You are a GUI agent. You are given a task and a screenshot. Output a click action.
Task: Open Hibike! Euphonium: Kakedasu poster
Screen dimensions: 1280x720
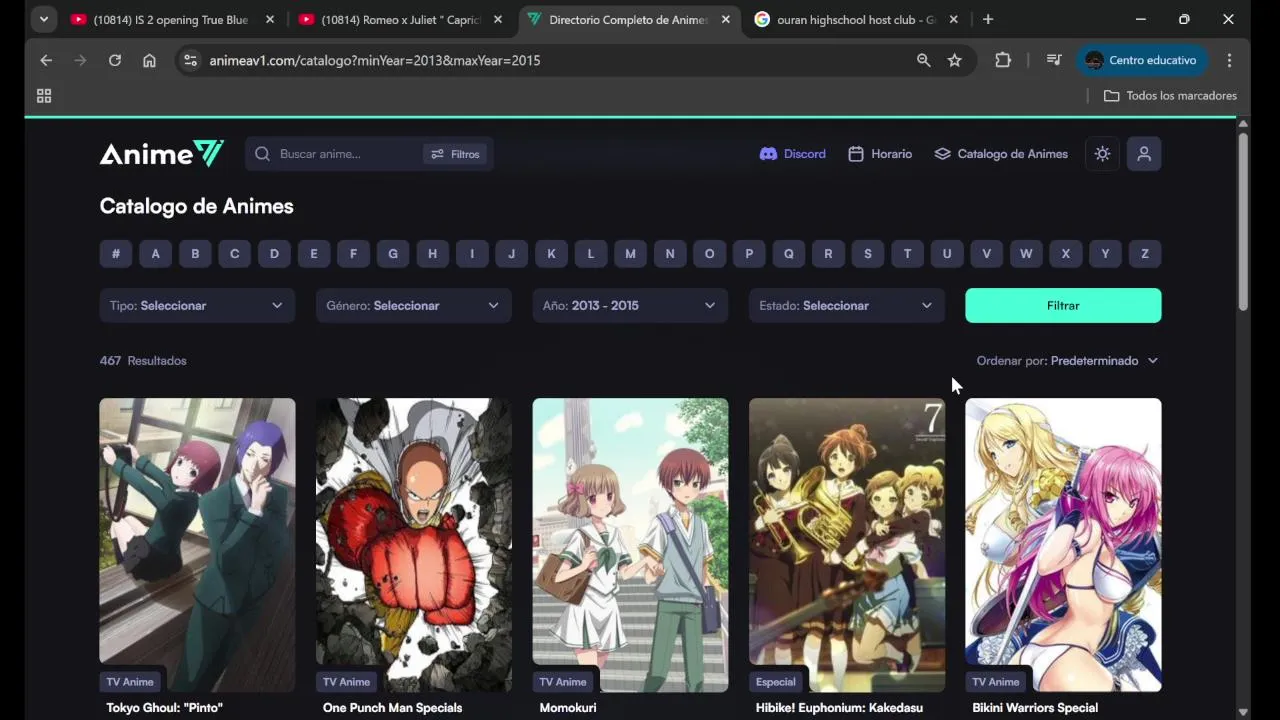pos(847,545)
